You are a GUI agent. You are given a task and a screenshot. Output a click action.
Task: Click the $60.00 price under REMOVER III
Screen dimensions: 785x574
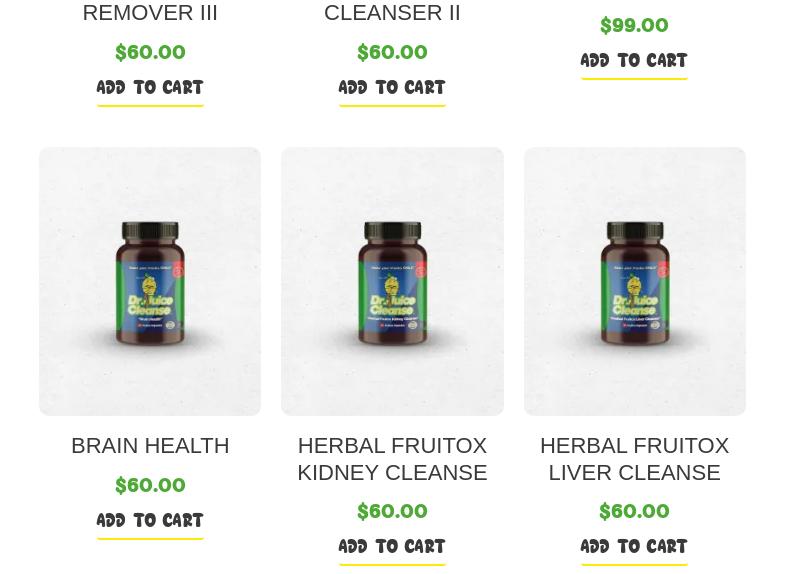click(150, 52)
